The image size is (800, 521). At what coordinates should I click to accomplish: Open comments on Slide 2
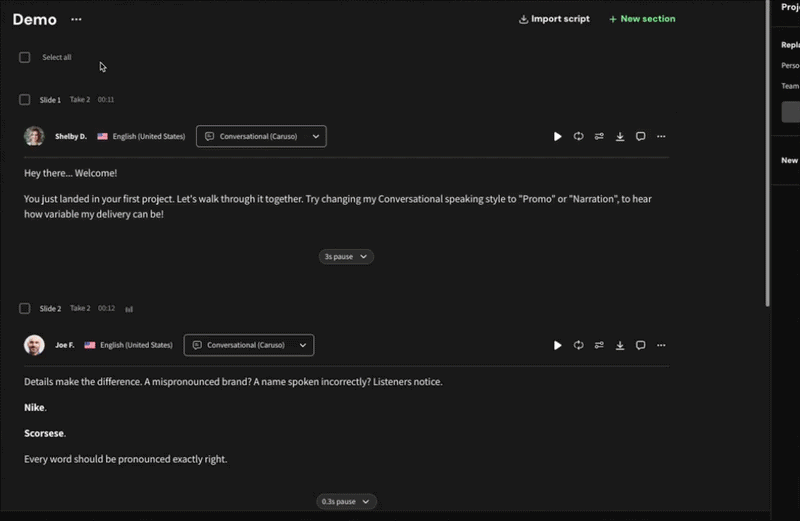(641, 345)
